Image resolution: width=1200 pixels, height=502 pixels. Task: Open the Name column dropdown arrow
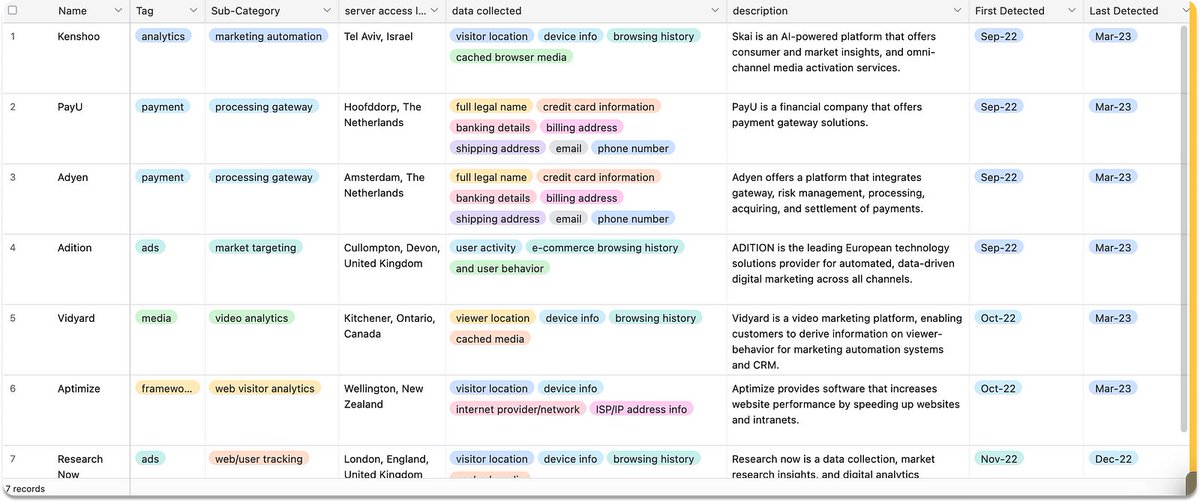pos(117,11)
